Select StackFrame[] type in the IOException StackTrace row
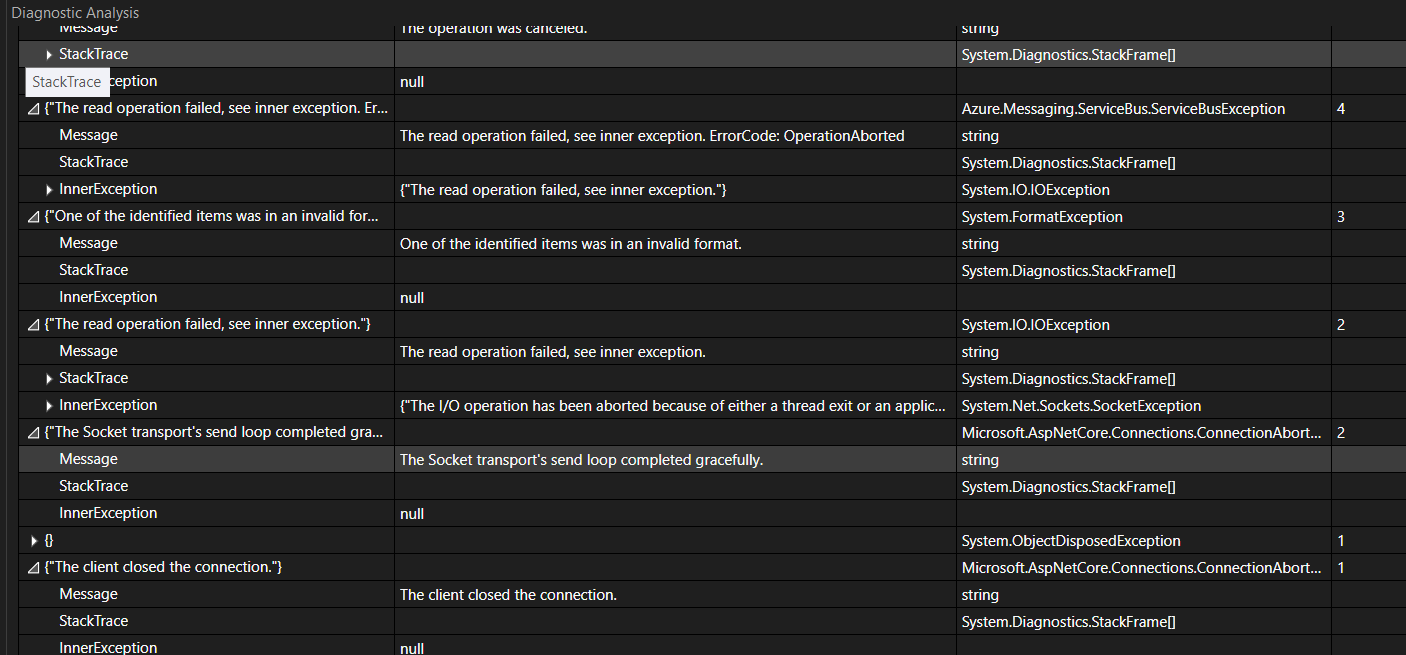Viewport: 1406px width, 655px height. point(1068,379)
